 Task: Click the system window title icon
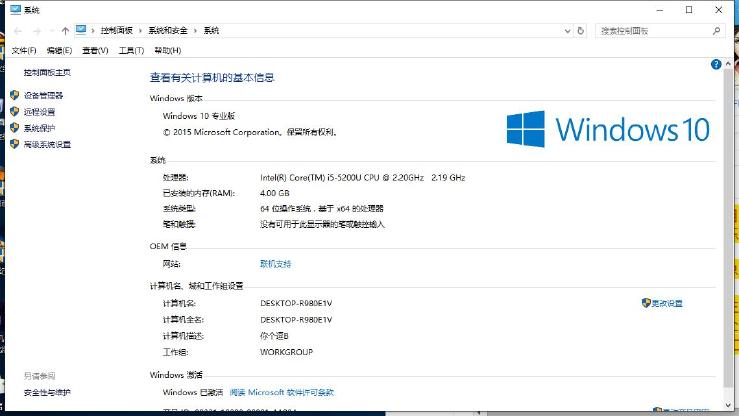click(16, 9)
